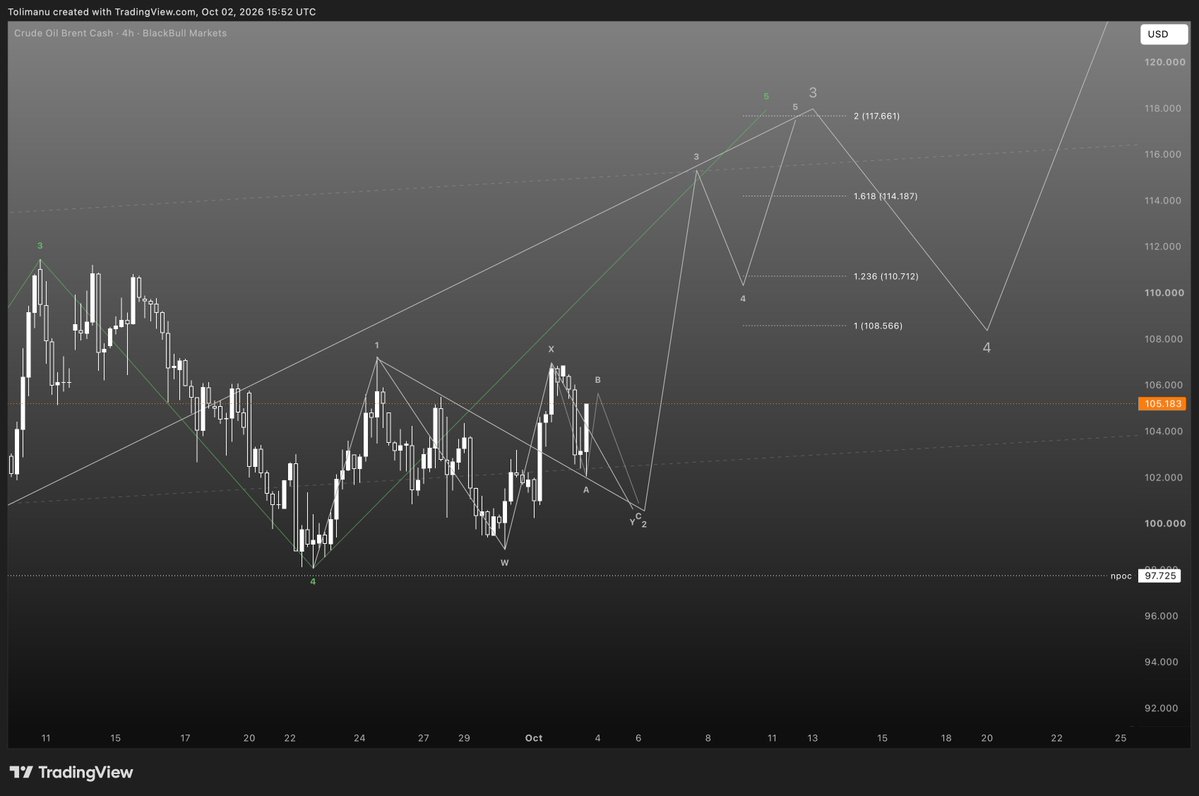This screenshot has height=796, width=1199.
Task: Select the green 5 wave label
Action: 766,97
